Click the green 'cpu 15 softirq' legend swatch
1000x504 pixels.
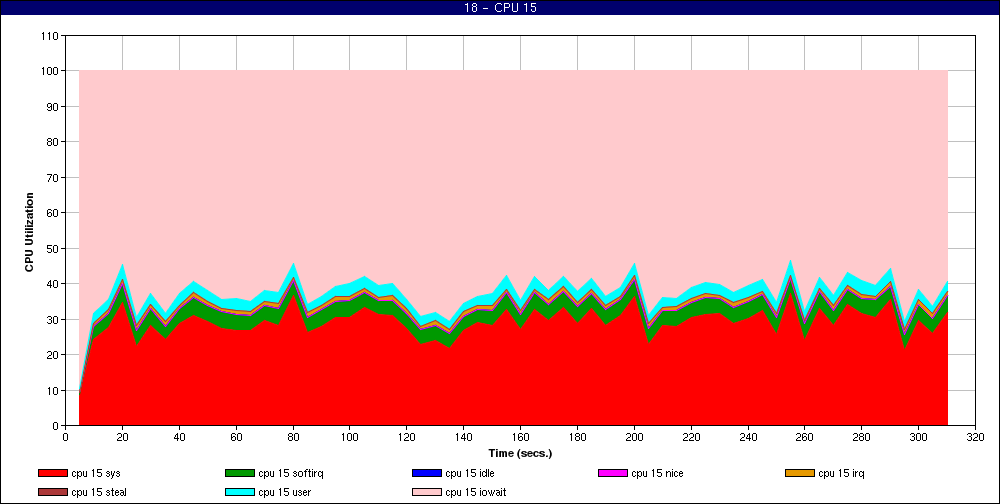239,473
